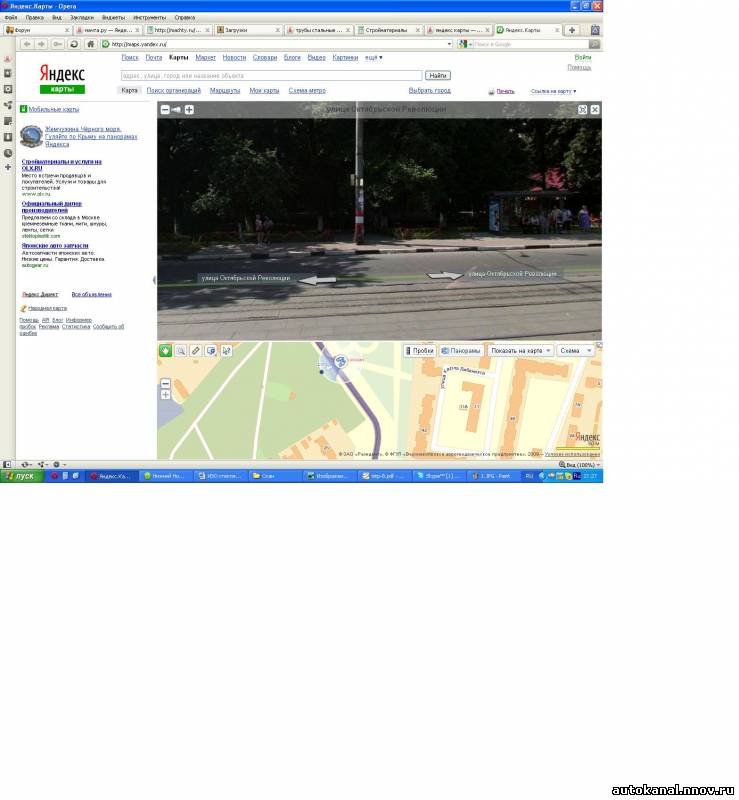This screenshot has width=739, height=800.
Task: Open the Схема метро link
Action: 307,90
